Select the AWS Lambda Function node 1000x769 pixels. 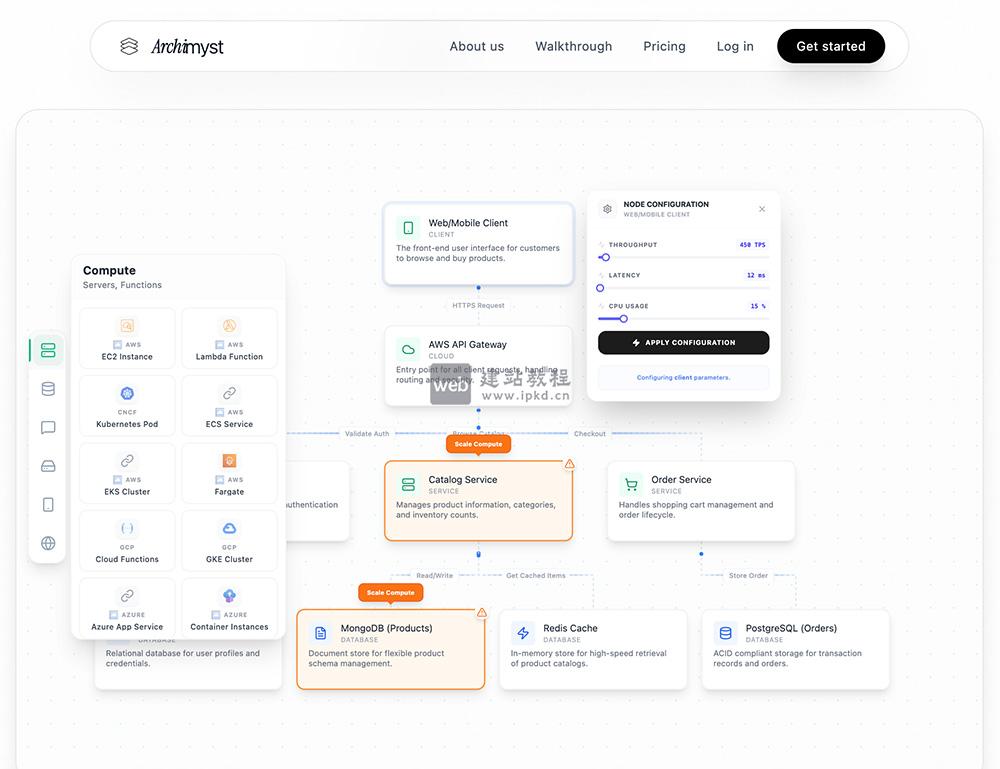[x=229, y=337]
